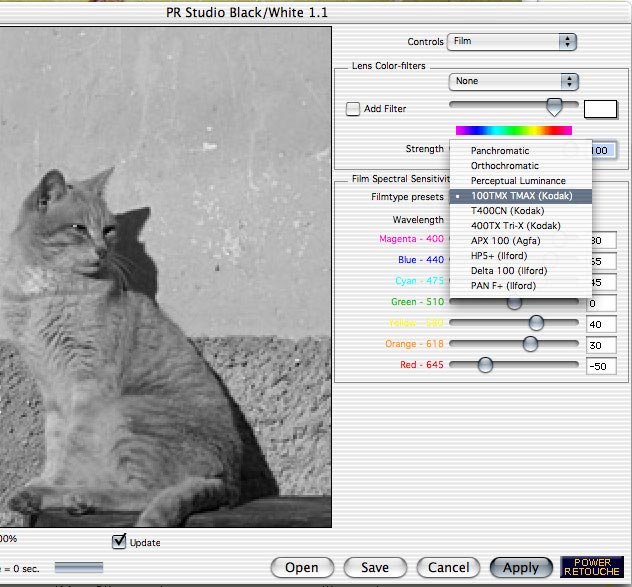Click the white filter color swatch
Image resolution: width=632 pixels, height=587 pixels.
(600, 109)
